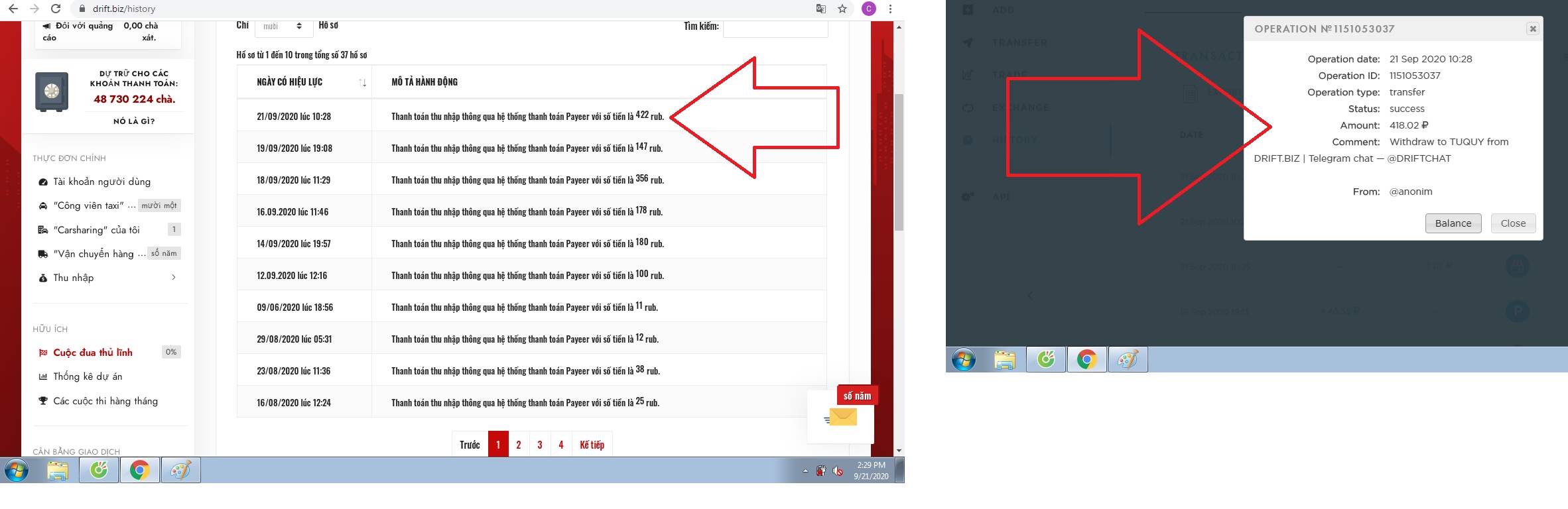Click in the Tìm kiếm search field
Screen dimensions: 1568x509
point(775,28)
